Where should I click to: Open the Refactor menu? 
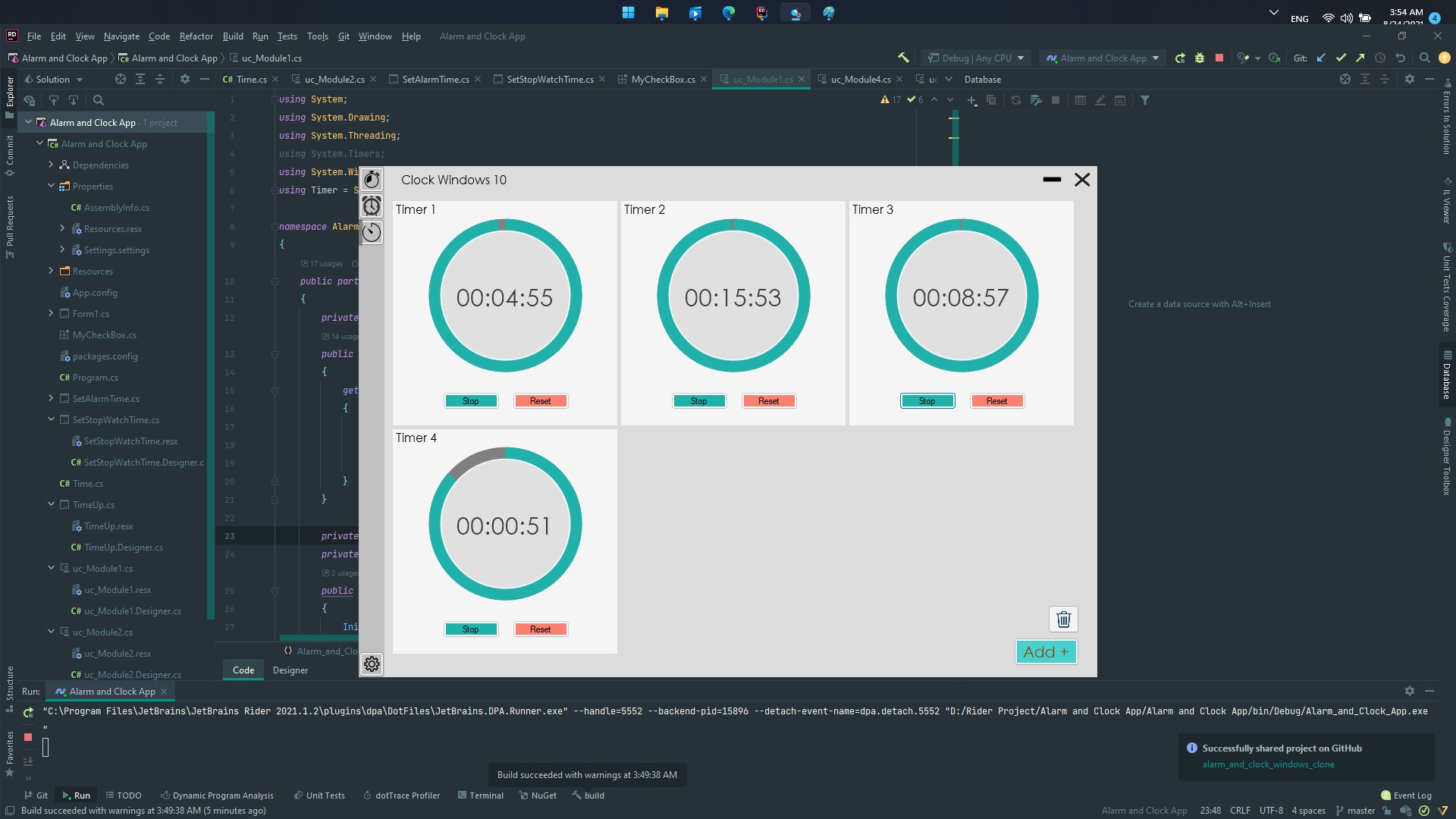pyautogui.click(x=196, y=36)
